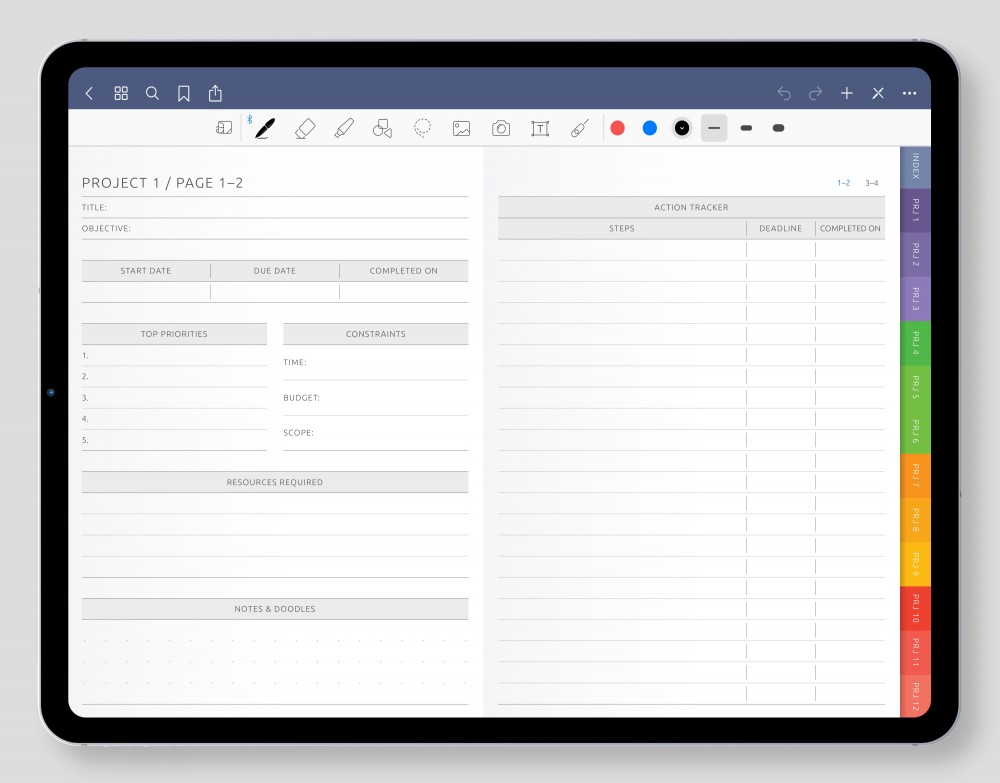Tap the TITLE field line
The height and width of the screenshot is (783, 1000).
[275, 208]
